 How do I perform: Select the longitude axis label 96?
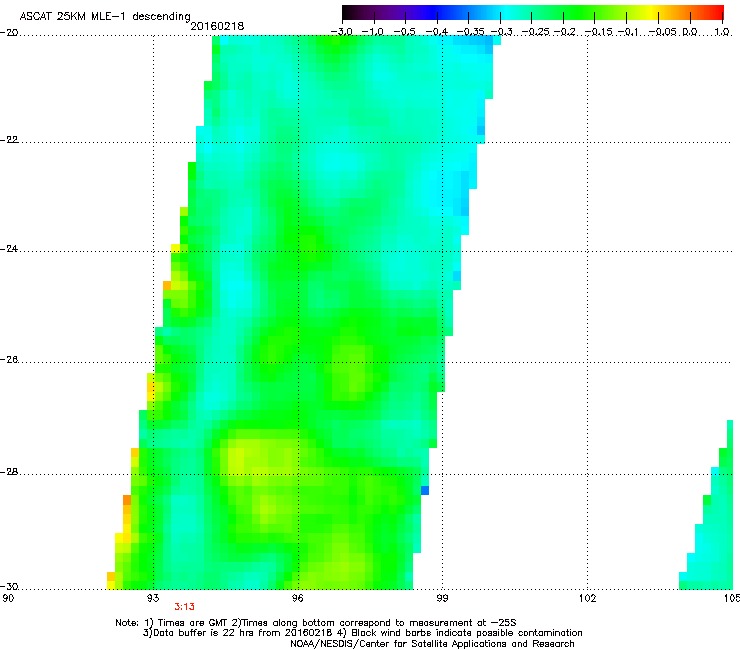(x=297, y=598)
